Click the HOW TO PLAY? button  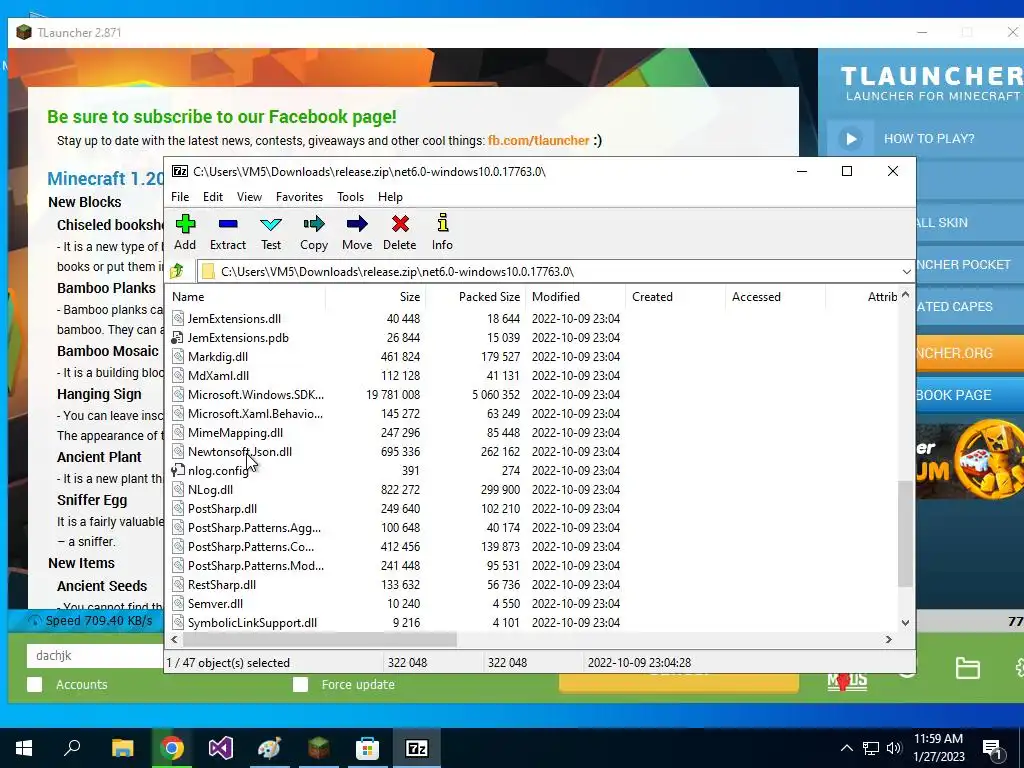[x=929, y=138]
